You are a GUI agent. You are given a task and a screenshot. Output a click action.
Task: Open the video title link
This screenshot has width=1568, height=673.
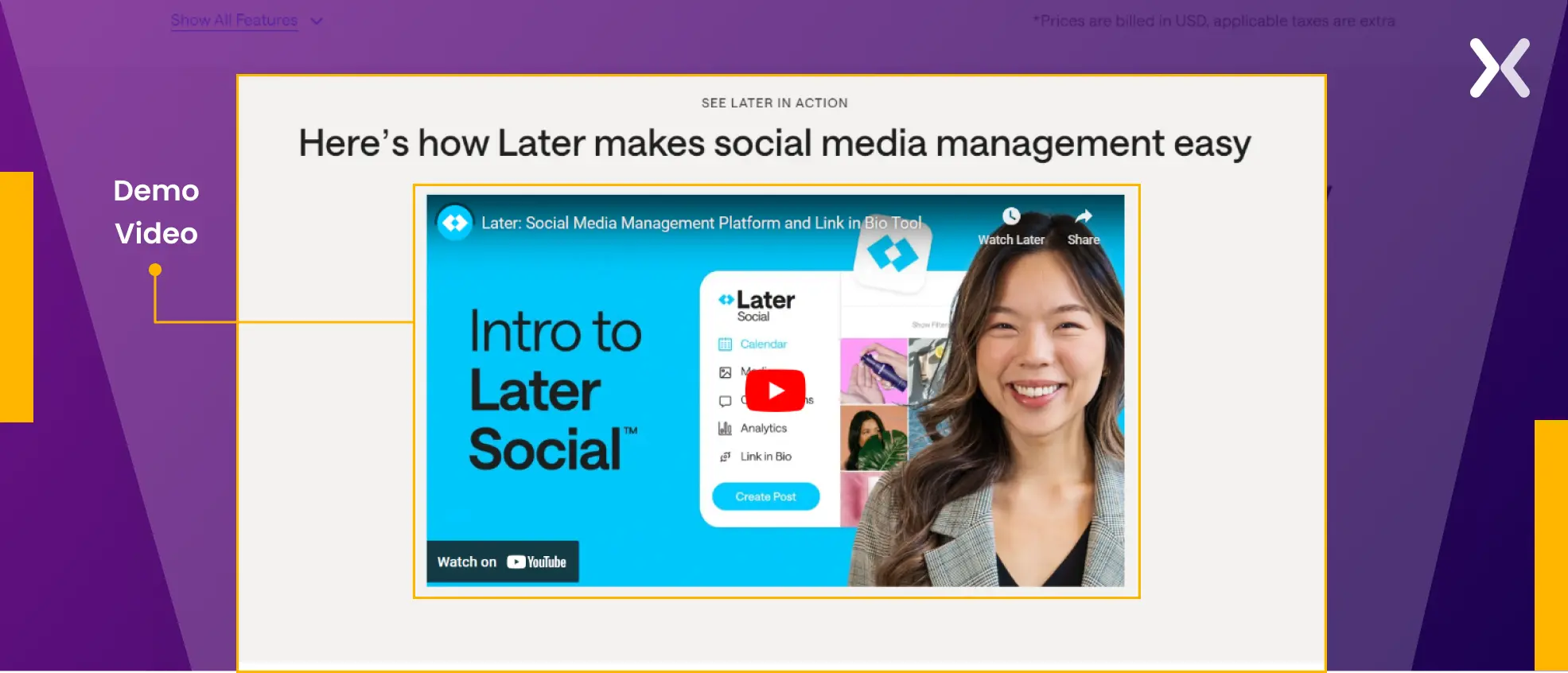click(x=701, y=223)
